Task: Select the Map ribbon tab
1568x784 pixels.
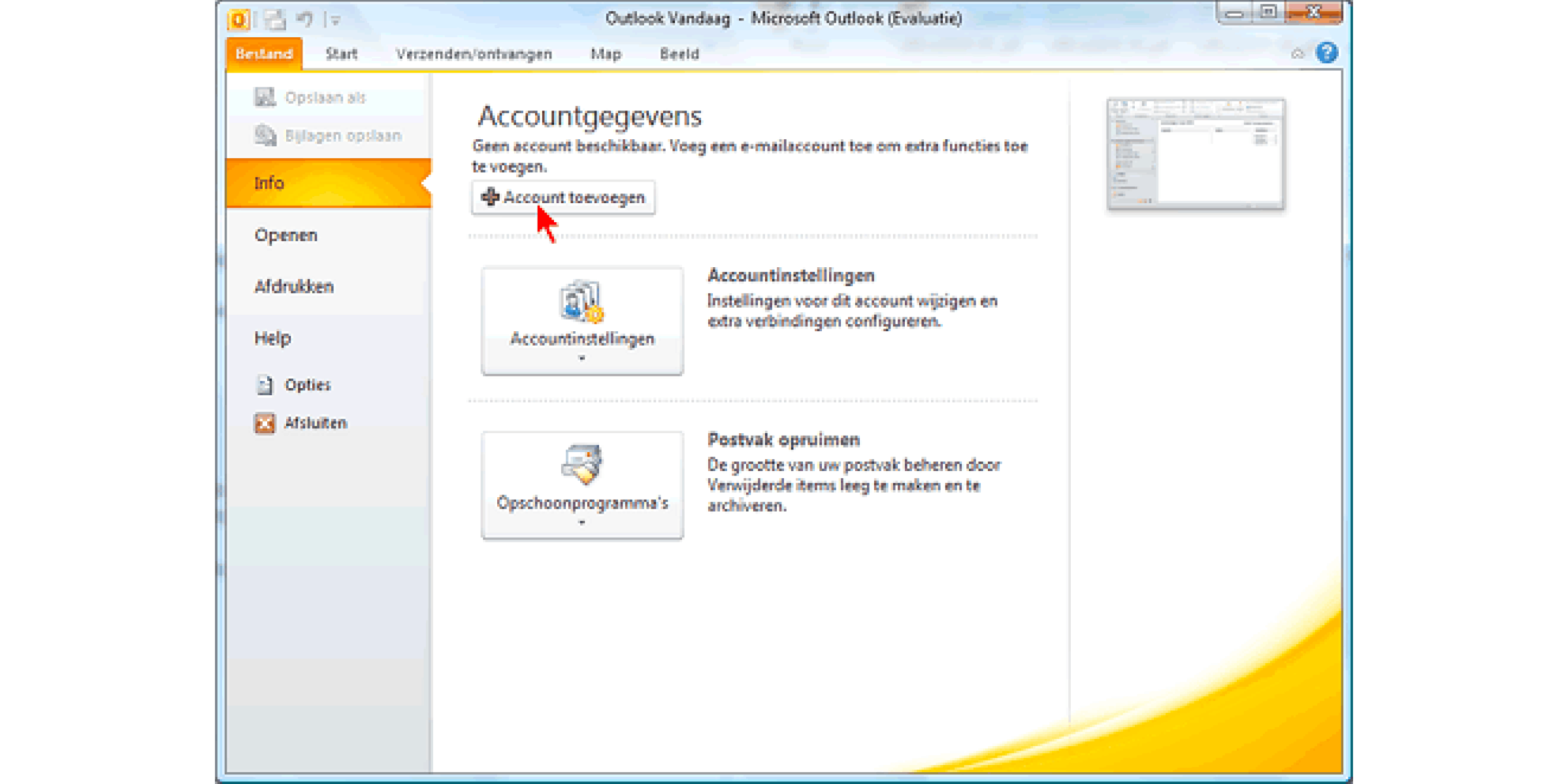Action: tap(606, 54)
